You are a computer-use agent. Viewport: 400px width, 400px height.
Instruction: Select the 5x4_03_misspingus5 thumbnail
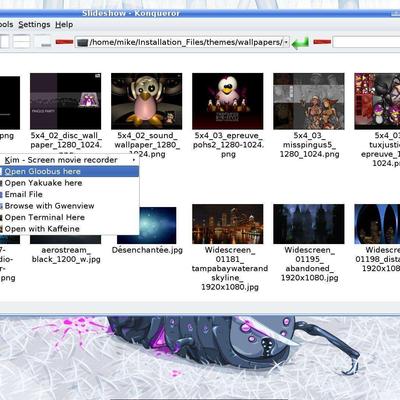[x=309, y=101]
